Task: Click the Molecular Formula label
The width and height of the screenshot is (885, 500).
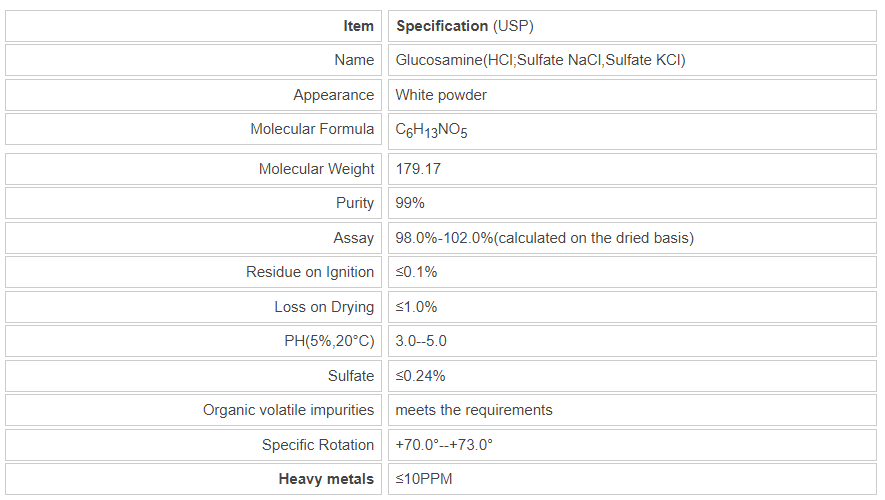Action: coord(312,129)
